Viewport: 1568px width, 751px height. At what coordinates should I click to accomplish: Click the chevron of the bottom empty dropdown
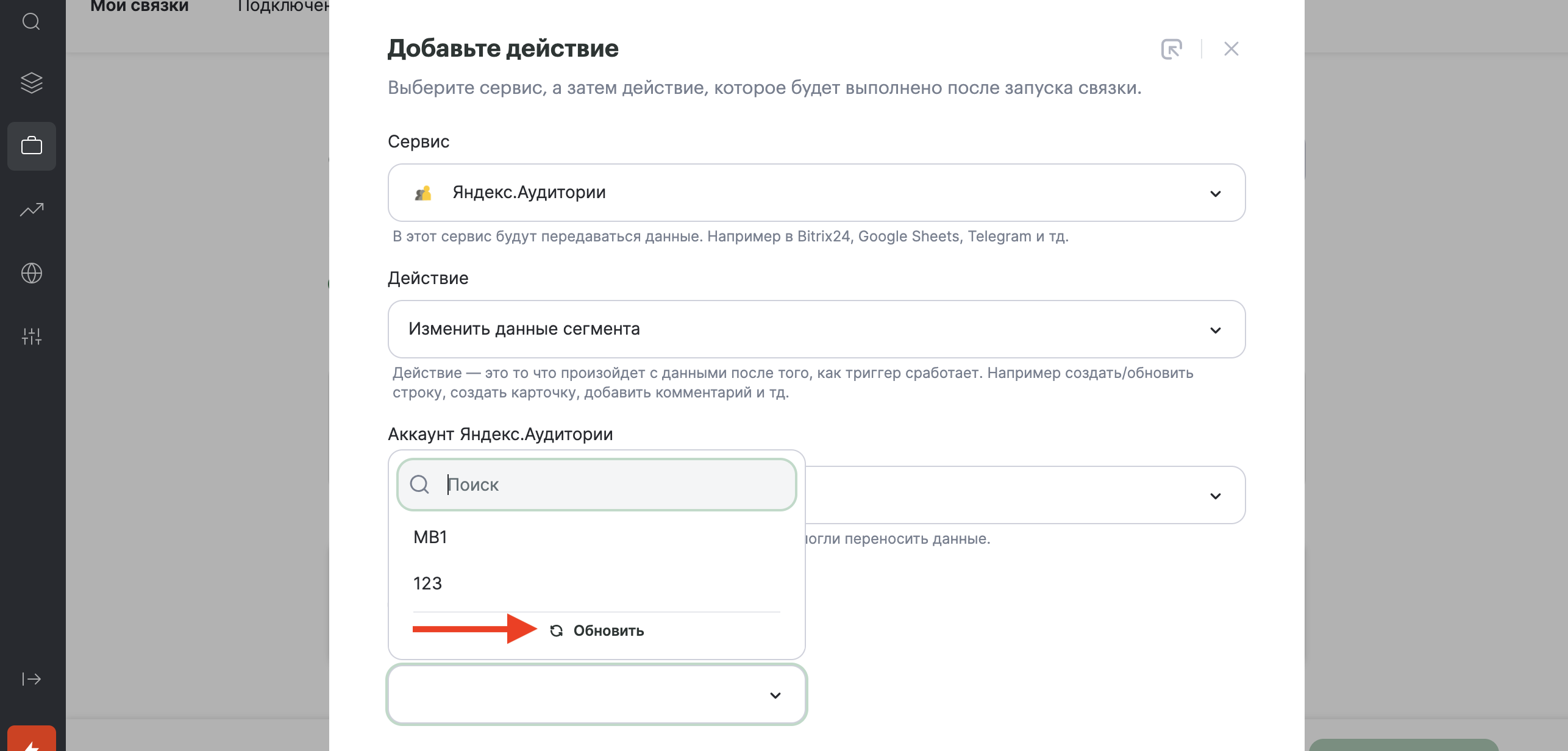(775, 696)
